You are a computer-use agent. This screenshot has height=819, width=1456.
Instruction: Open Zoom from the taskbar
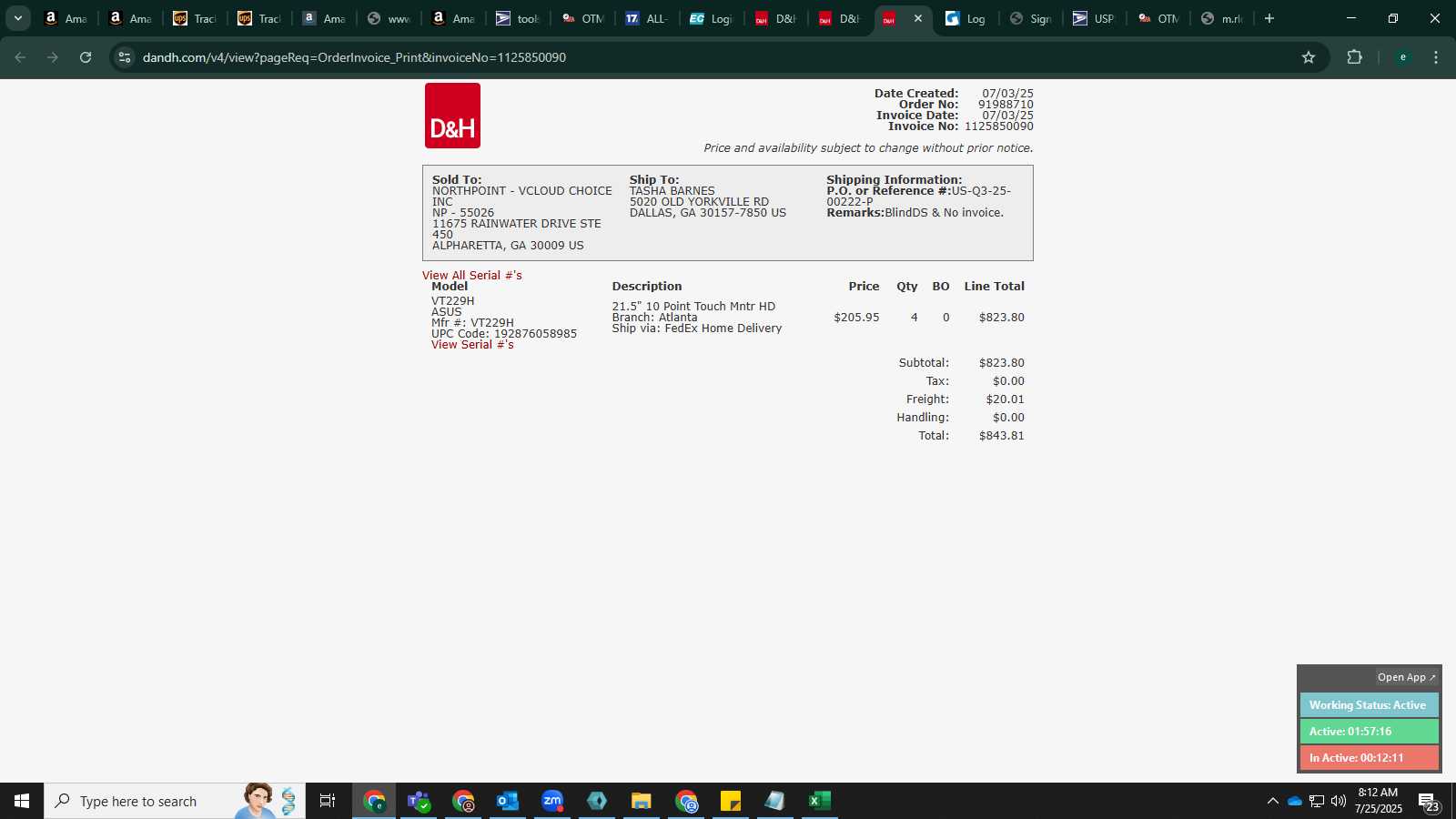click(x=552, y=801)
